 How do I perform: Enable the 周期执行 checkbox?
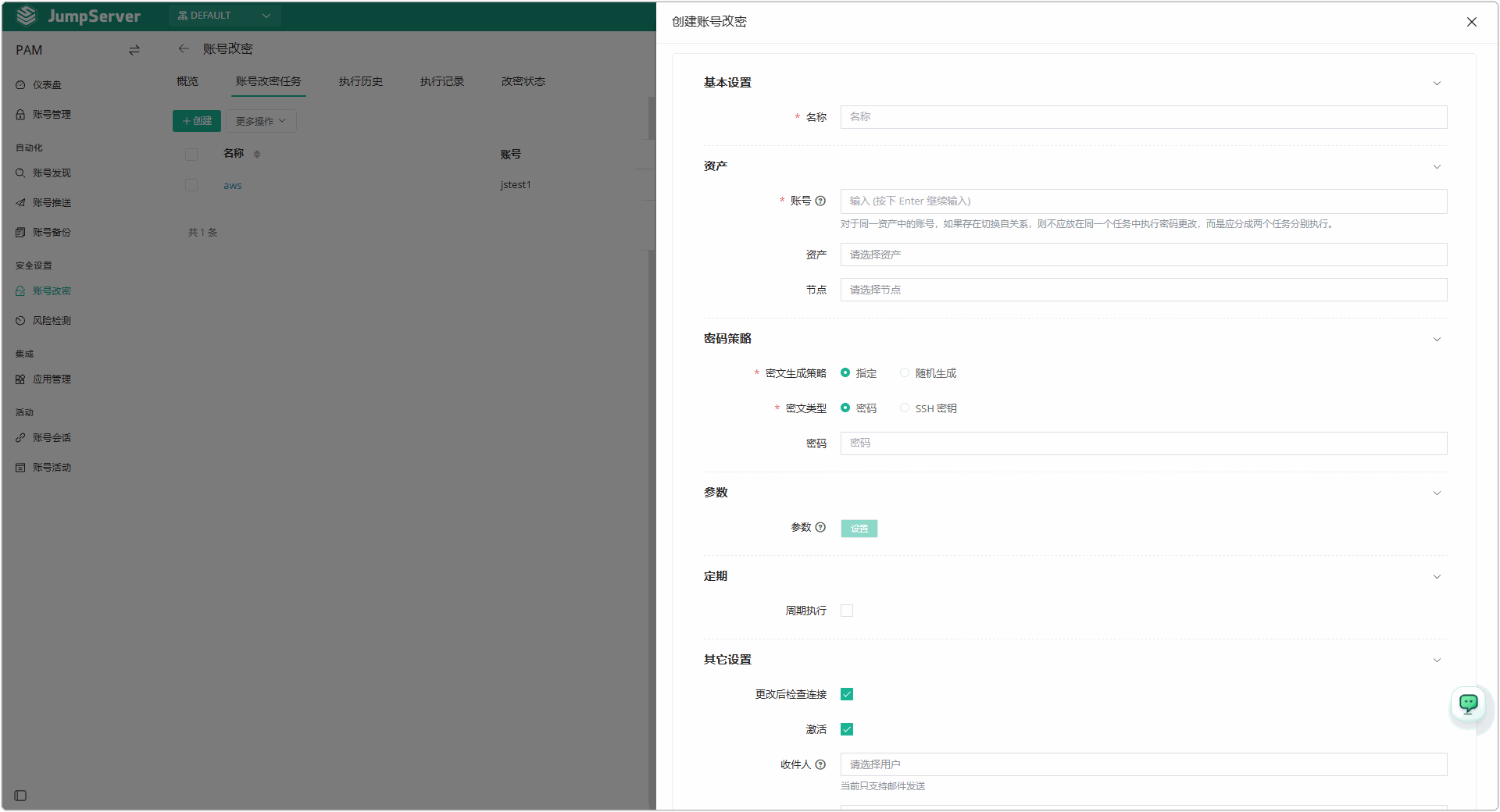847,611
